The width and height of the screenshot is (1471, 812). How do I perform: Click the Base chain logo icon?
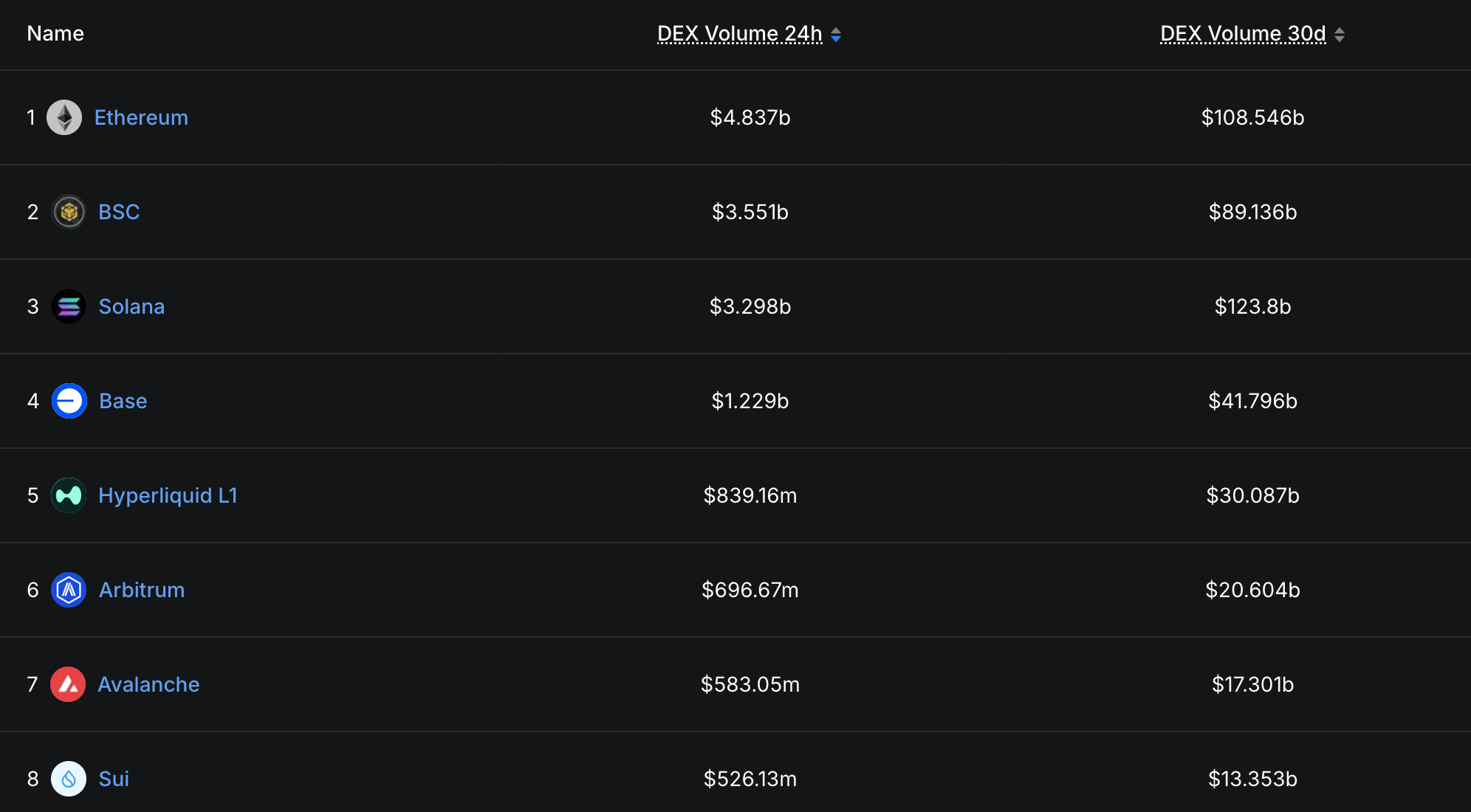coord(69,401)
